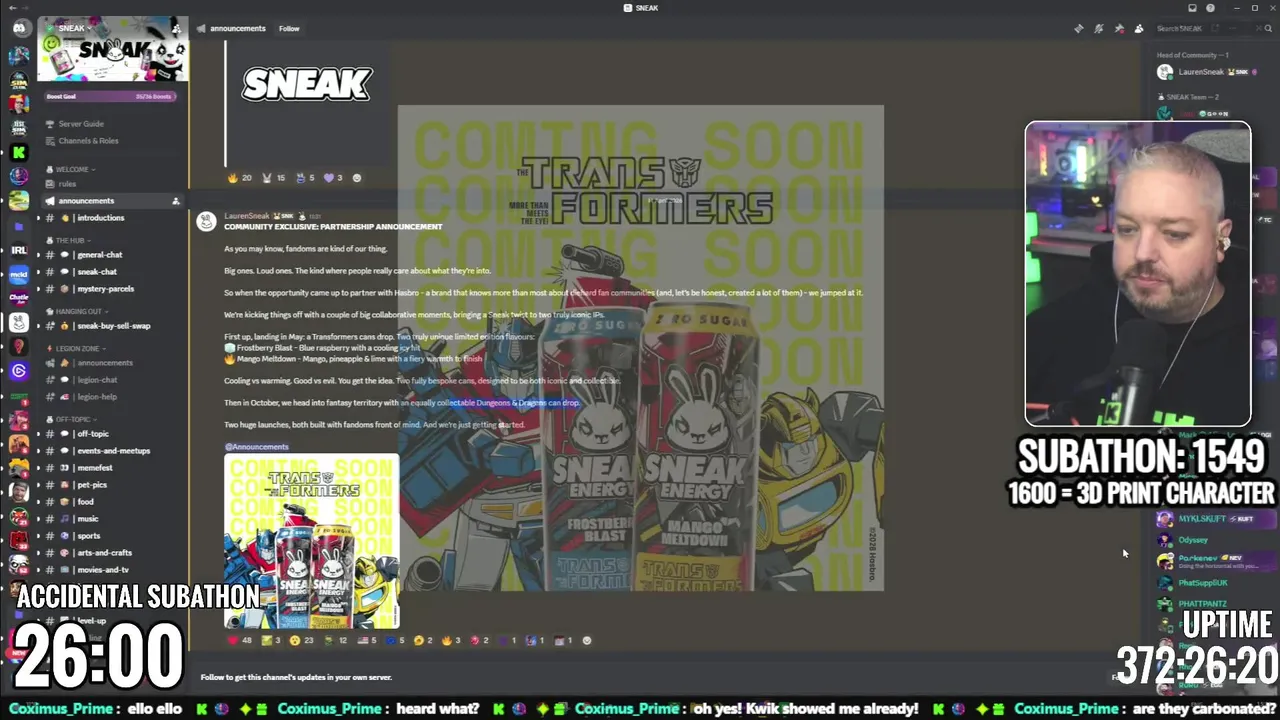Viewport: 1280px width, 720px height.
Task: Collapse the OFF-TOPIC category
Action: [71, 420]
